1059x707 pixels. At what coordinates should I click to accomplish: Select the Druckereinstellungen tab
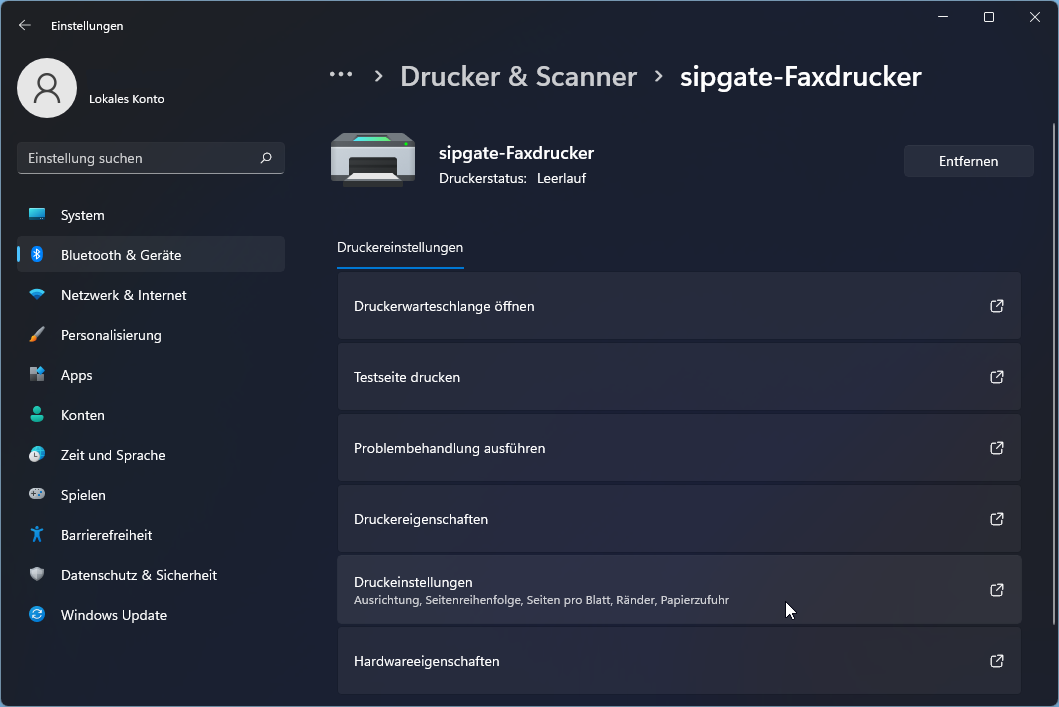pos(400,248)
